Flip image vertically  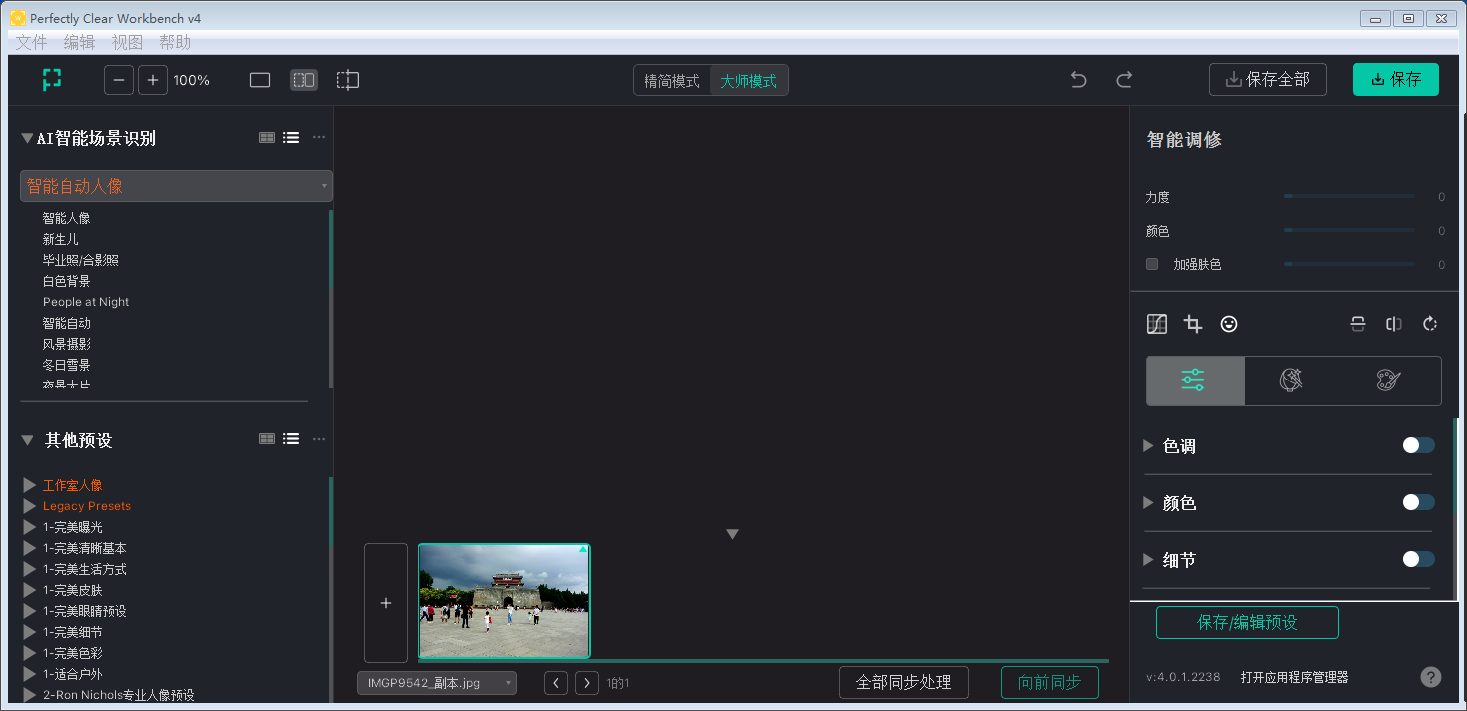coord(1357,324)
